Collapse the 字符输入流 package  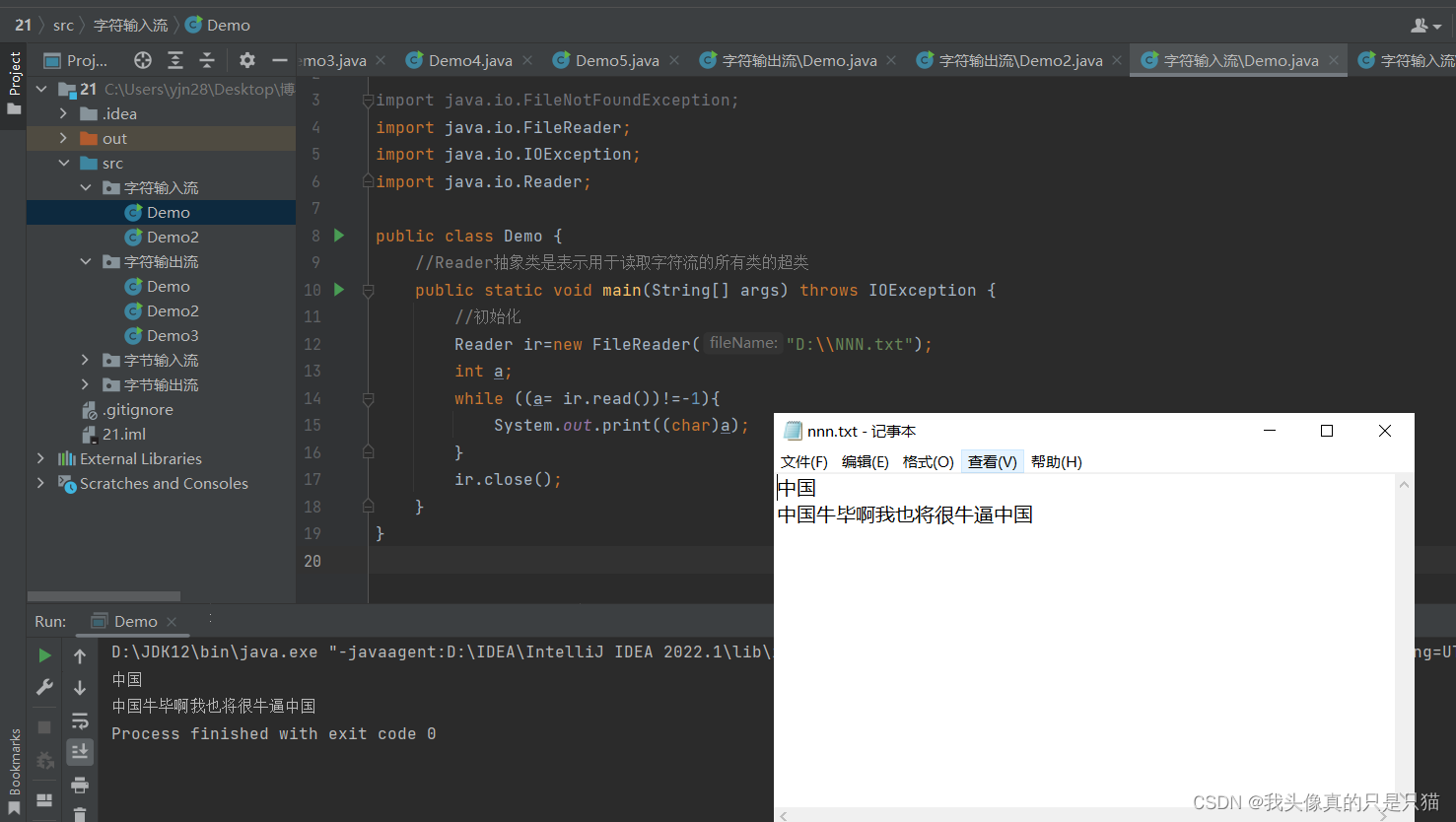pos(85,187)
